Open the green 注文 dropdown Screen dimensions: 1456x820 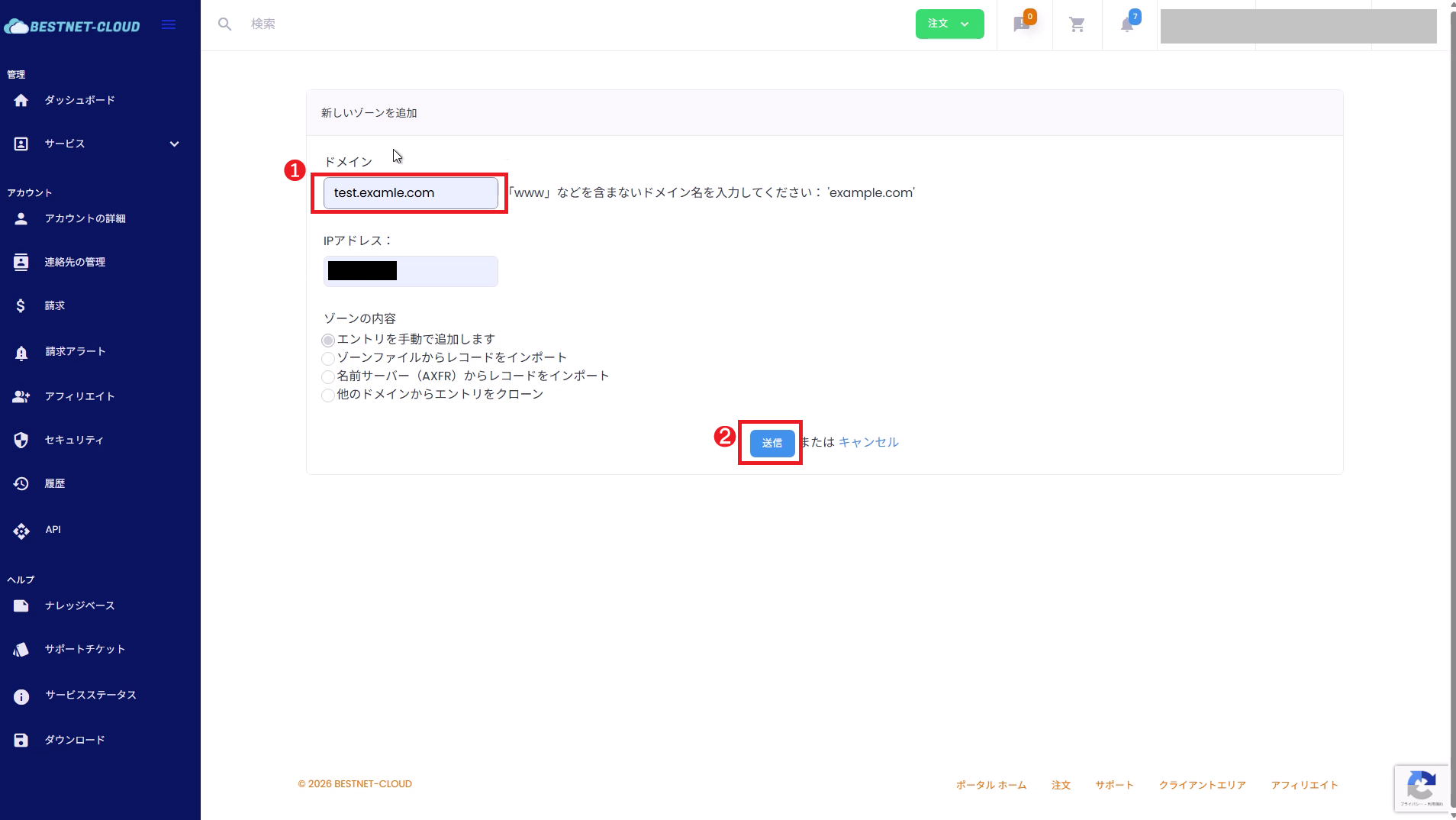click(x=949, y=24)
